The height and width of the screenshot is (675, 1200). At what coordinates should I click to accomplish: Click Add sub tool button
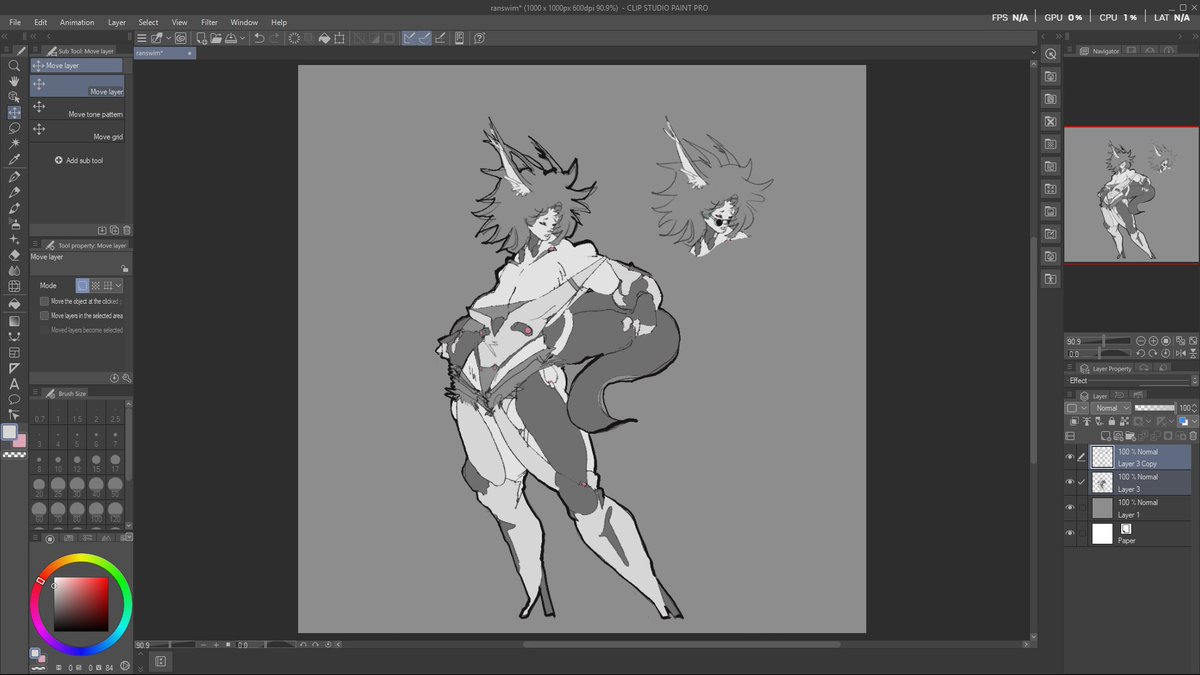click(x=78, y=160)
